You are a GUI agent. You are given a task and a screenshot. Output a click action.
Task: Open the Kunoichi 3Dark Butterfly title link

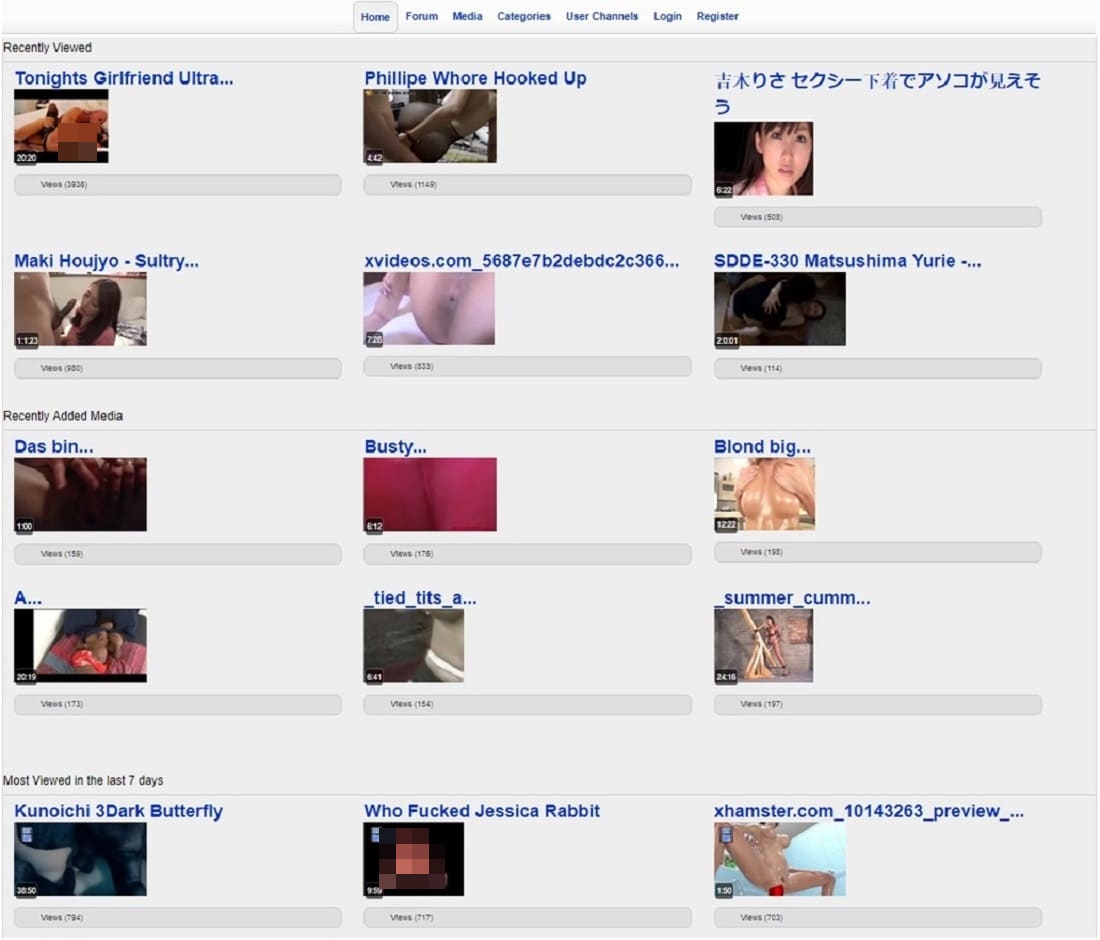[x=118, y=811]
